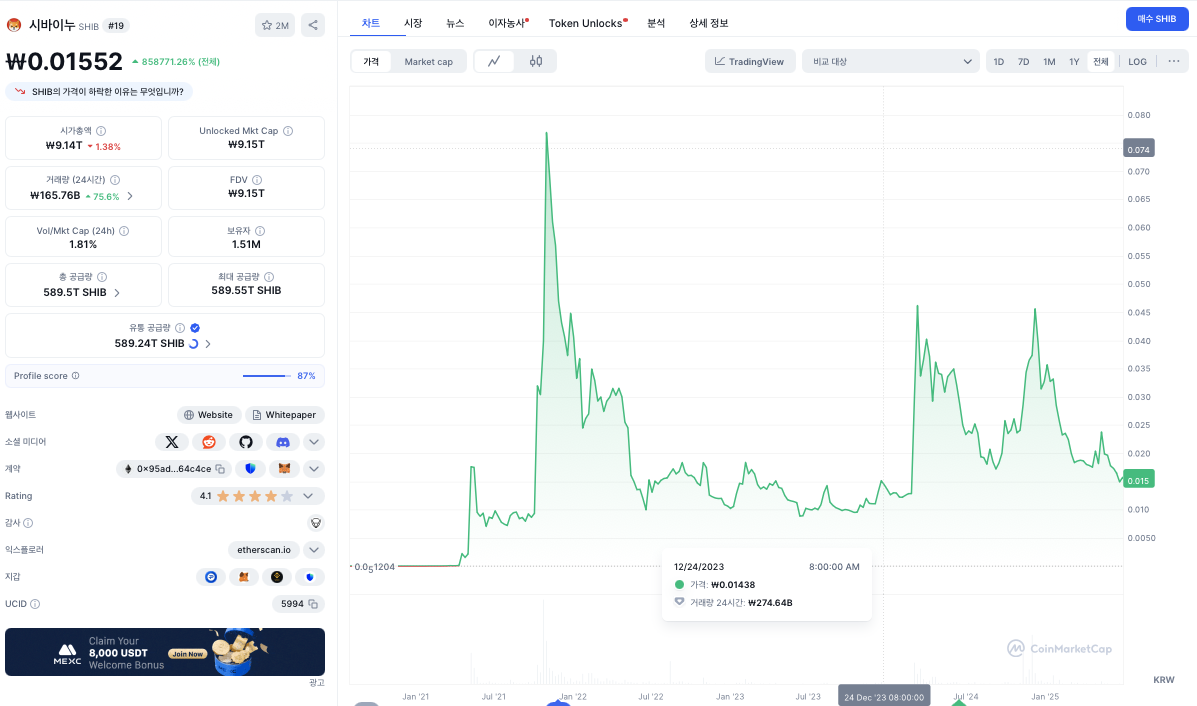Open the GitHub social link

[x=246, y=442]
